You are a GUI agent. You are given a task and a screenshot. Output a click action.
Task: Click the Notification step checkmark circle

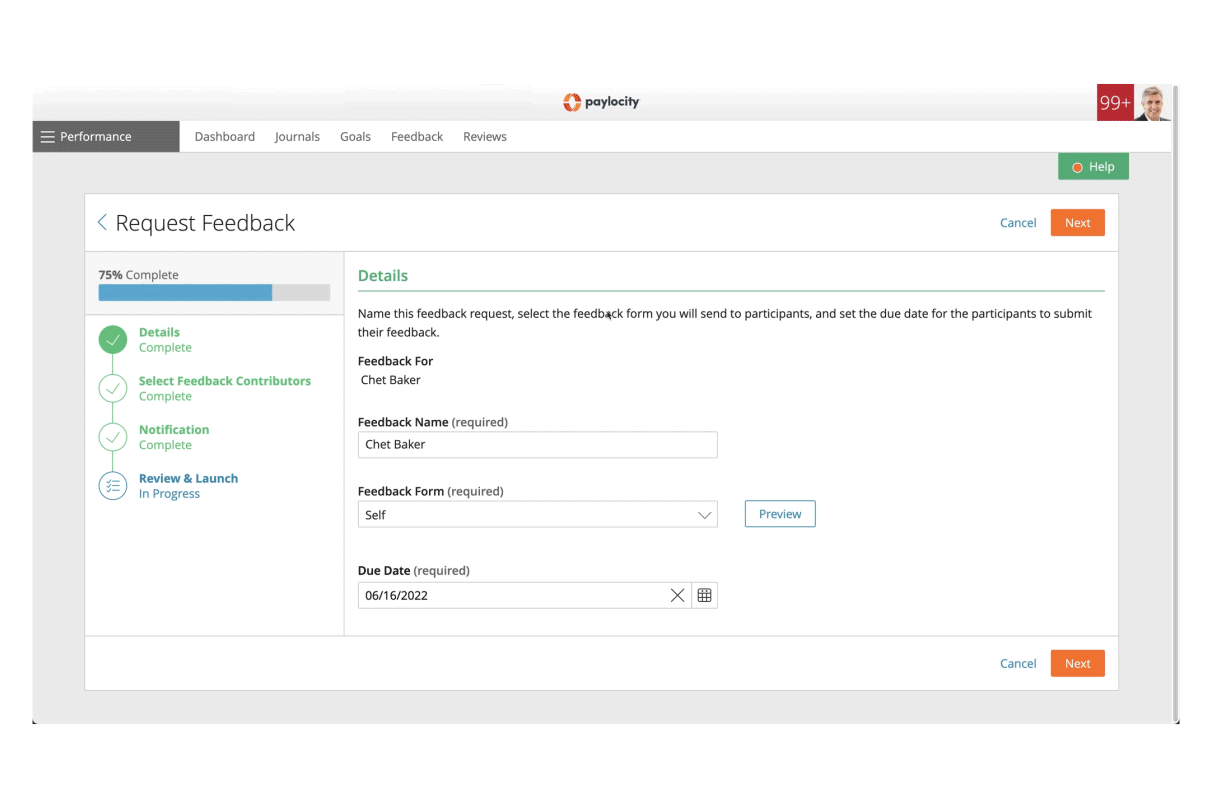[113, 437]
